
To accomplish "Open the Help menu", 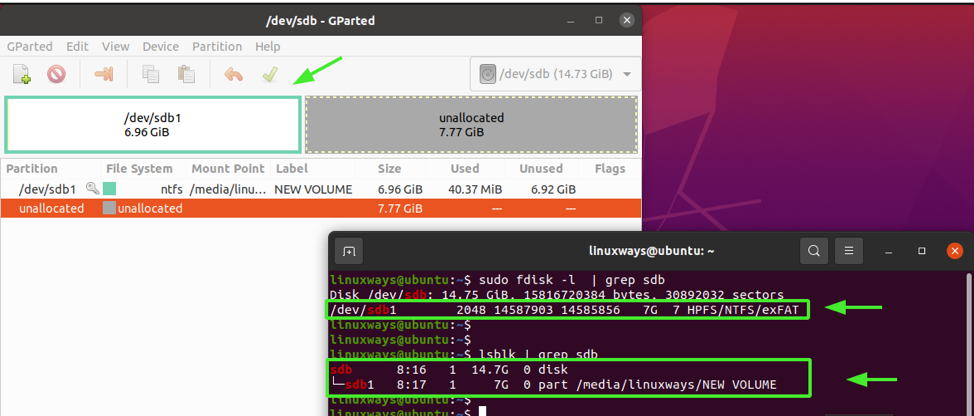I will coord(268,47).
